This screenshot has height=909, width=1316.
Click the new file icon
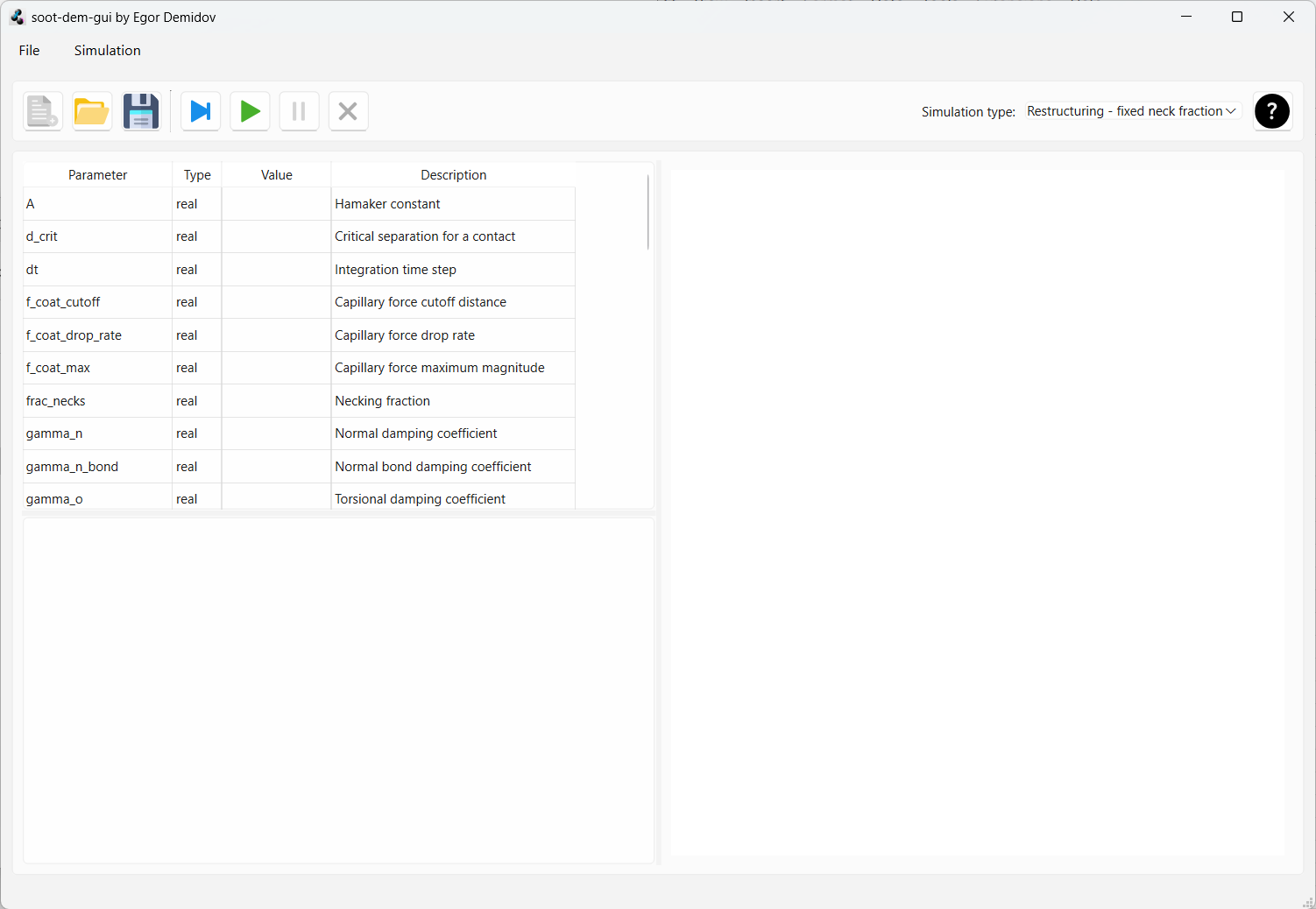(x=43, y=111)
